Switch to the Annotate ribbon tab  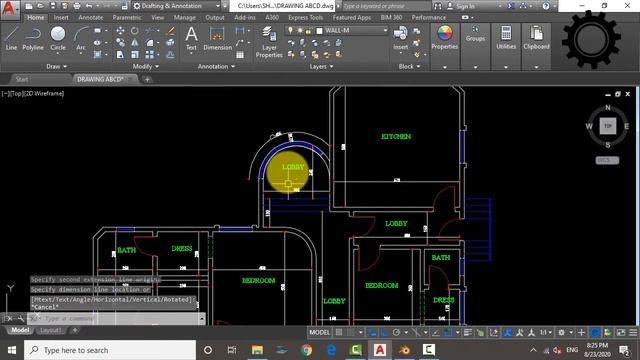pyautogui.click(x=91, y=18)
